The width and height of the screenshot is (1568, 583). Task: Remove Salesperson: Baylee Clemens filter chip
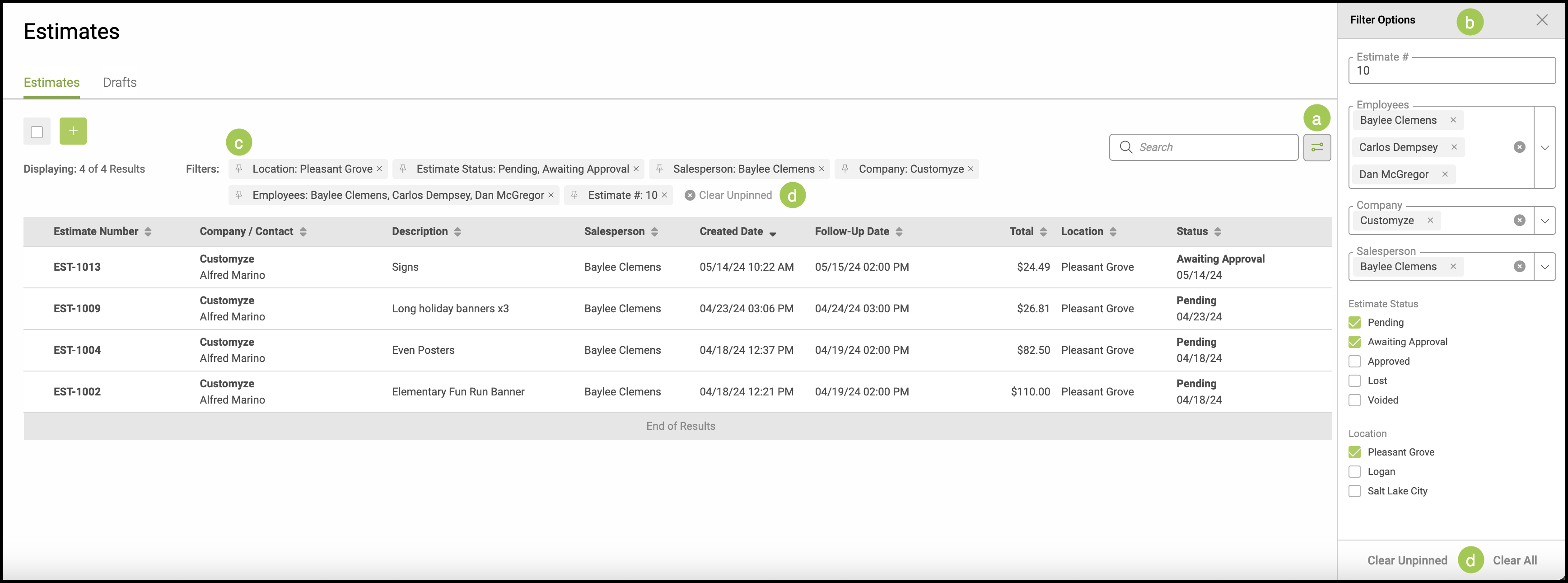coord(822,169)
